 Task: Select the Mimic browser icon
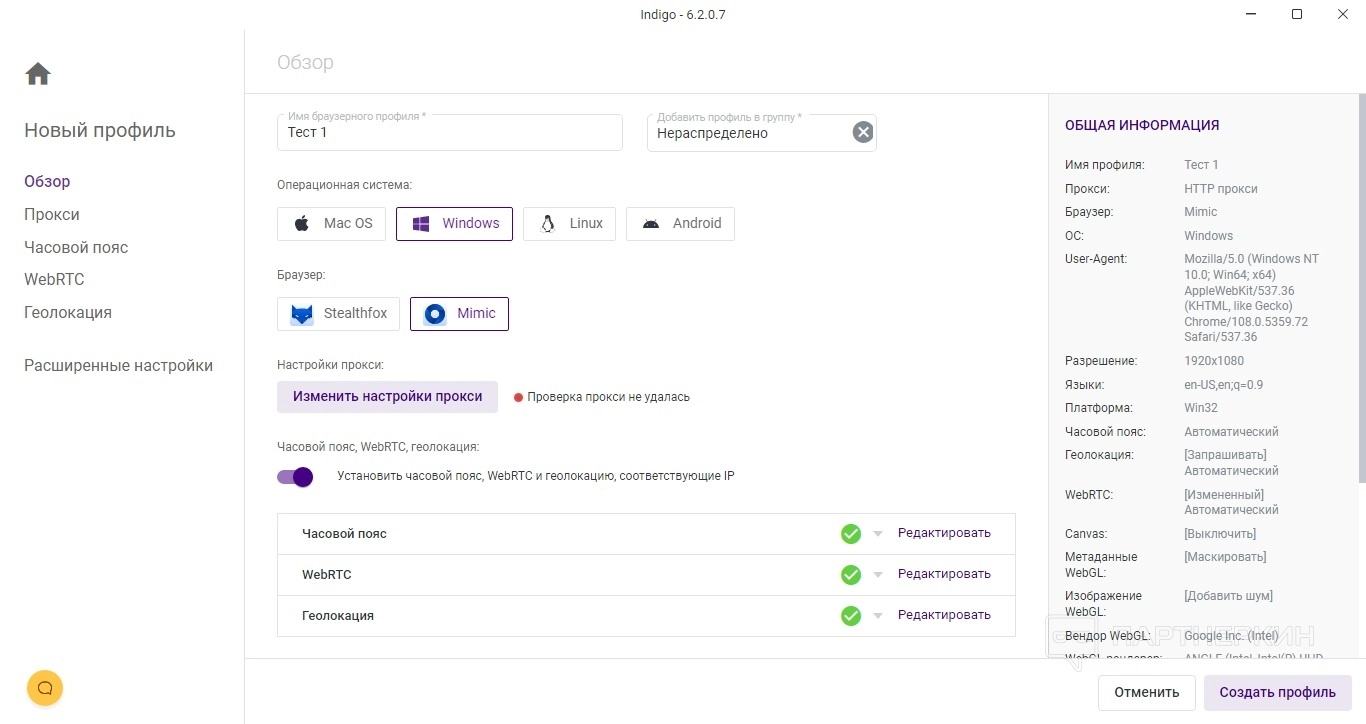[435, 314]
